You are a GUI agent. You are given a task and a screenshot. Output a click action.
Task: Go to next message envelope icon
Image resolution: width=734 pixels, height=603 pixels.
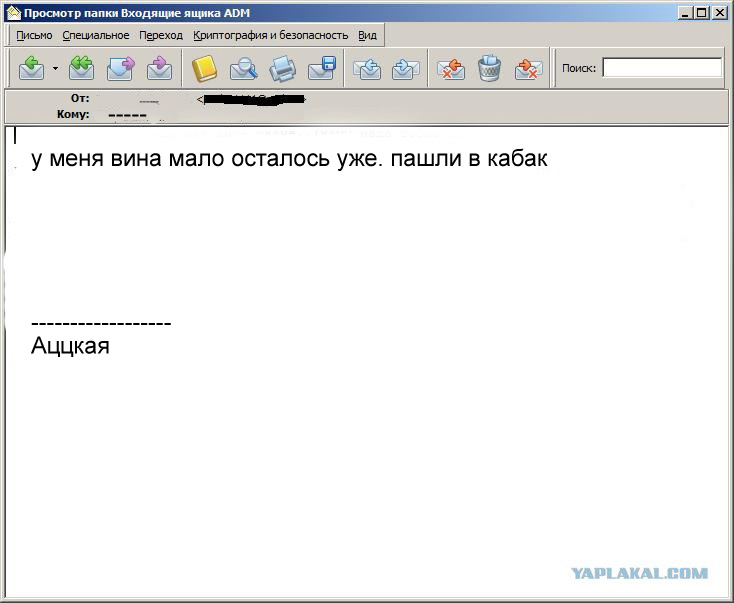pos(405,69)
